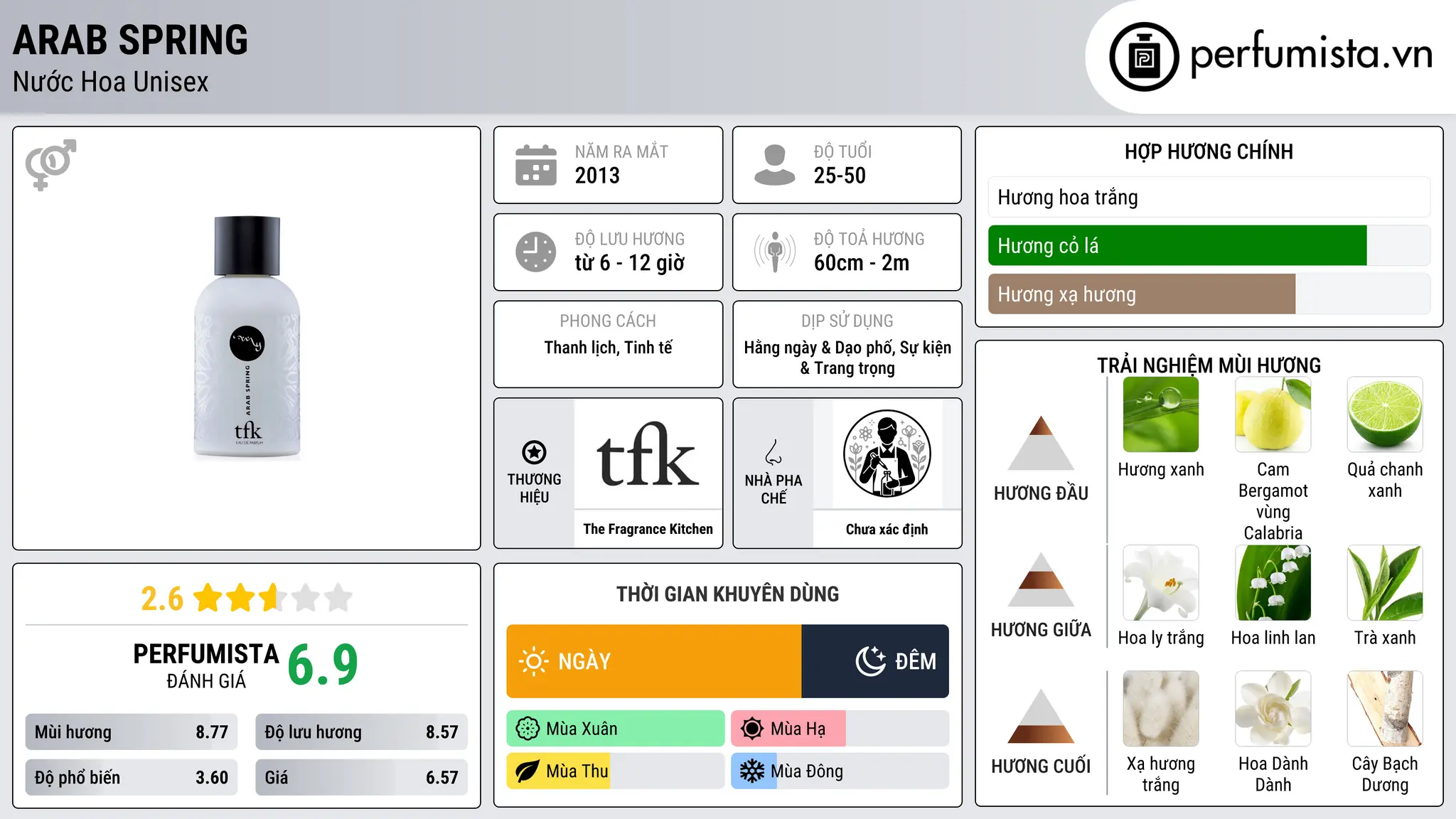The width and height of the screenshot is (1456, 819).
Task: Click the clock icon for longevity
Action: [536, 252]
